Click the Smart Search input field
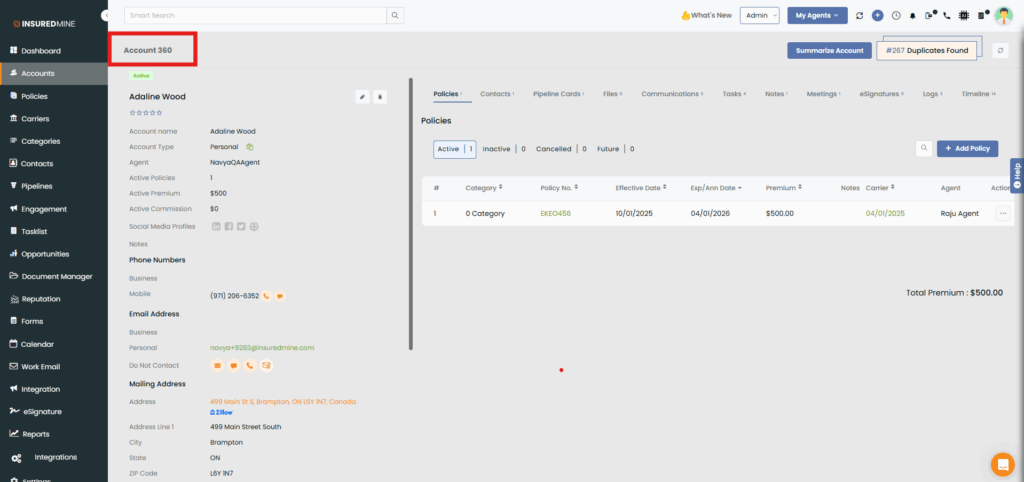 pyautogui.click(x=255, y=15)
